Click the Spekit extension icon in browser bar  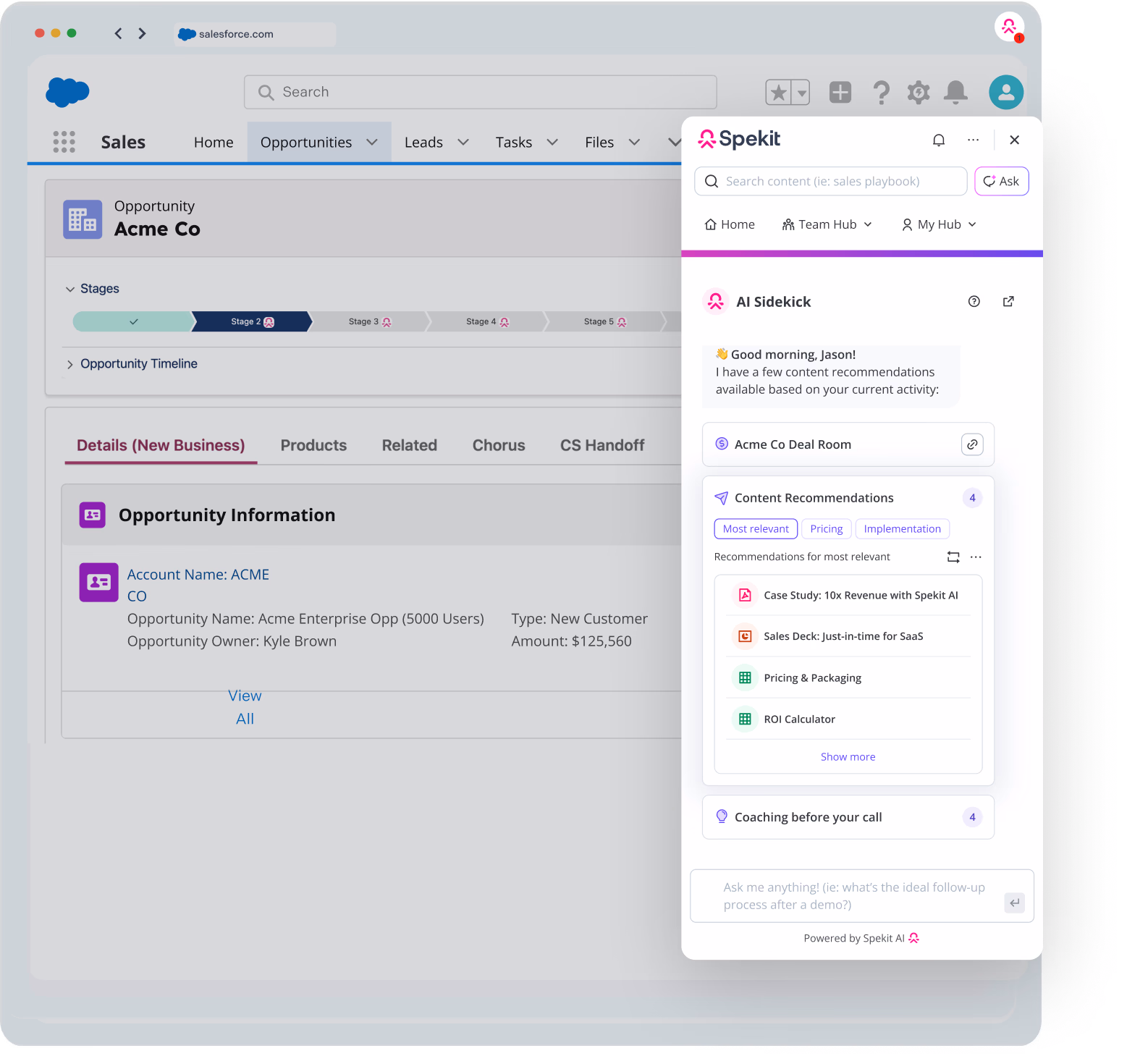click(1009, 28)
